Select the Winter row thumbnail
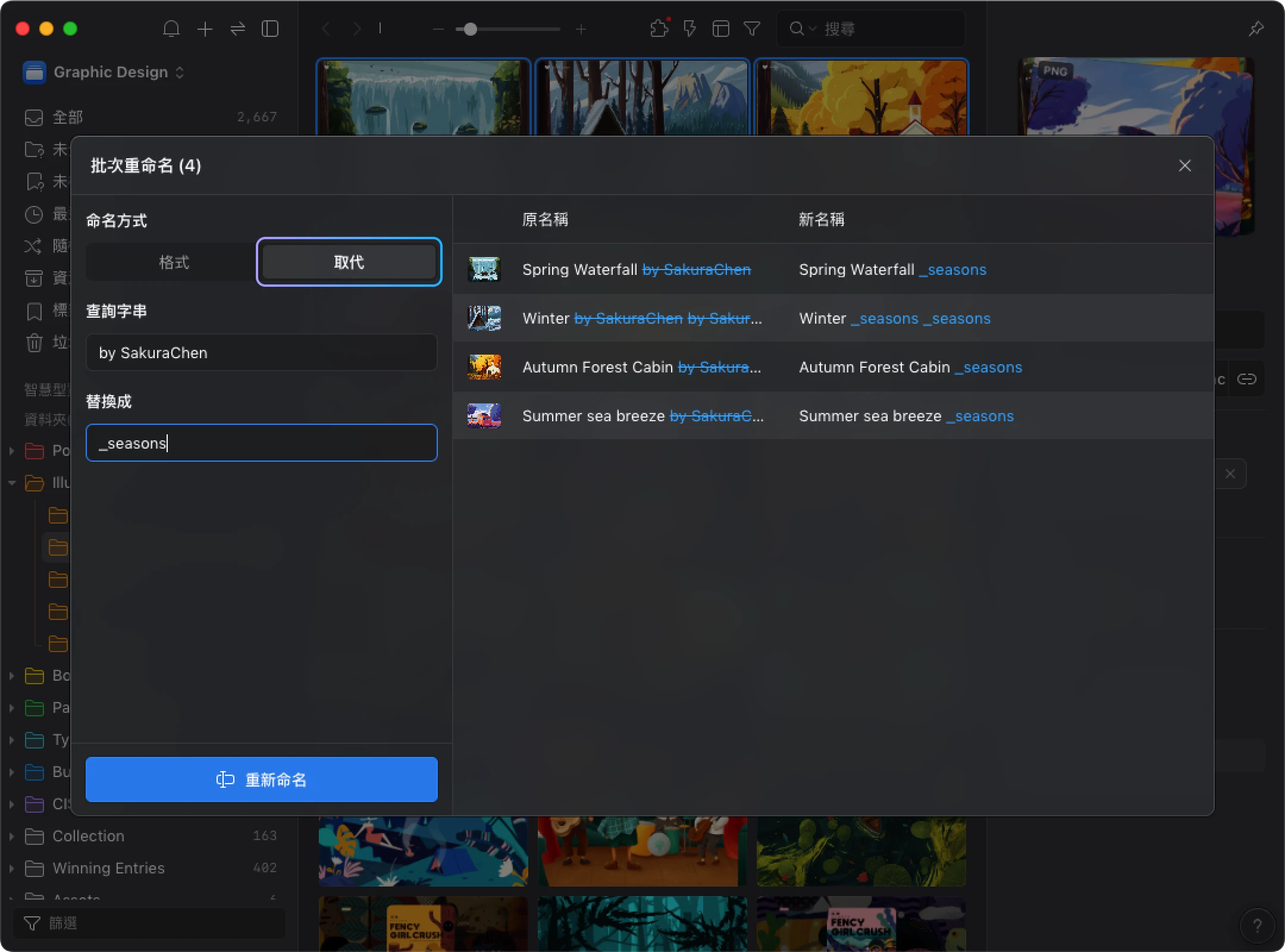Viewport: 1285px width, 952px height. (x=484, y=318)
